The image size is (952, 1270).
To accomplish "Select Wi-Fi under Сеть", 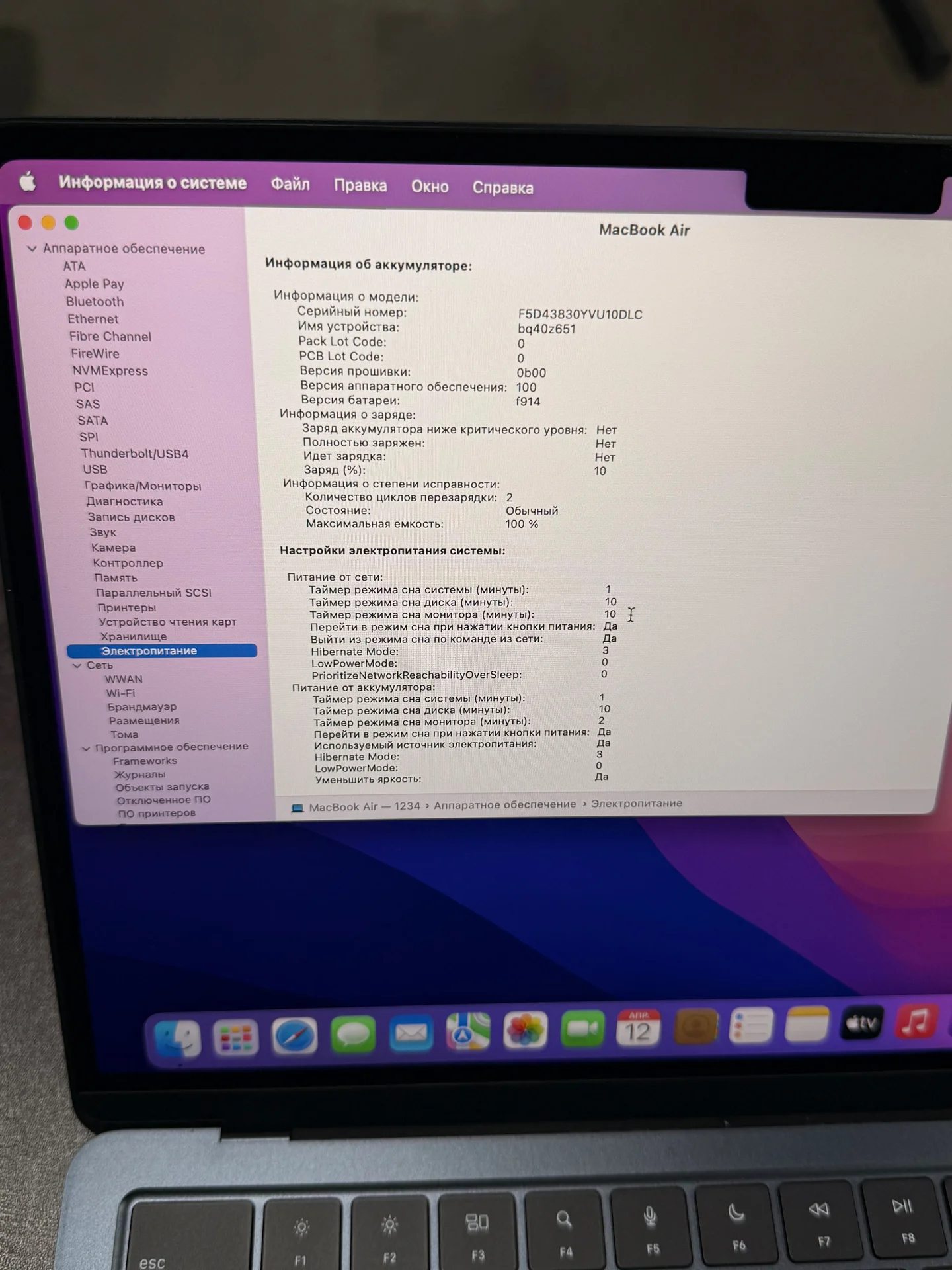I will (x=120, y=693).
